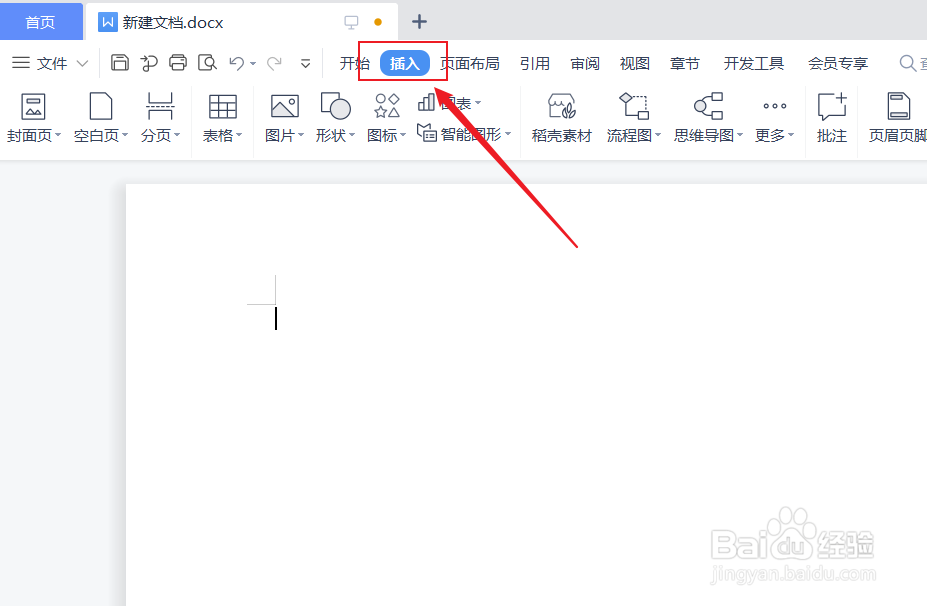The image size is (927, 606).
Task: Click the Print icon
Action: 178,63
